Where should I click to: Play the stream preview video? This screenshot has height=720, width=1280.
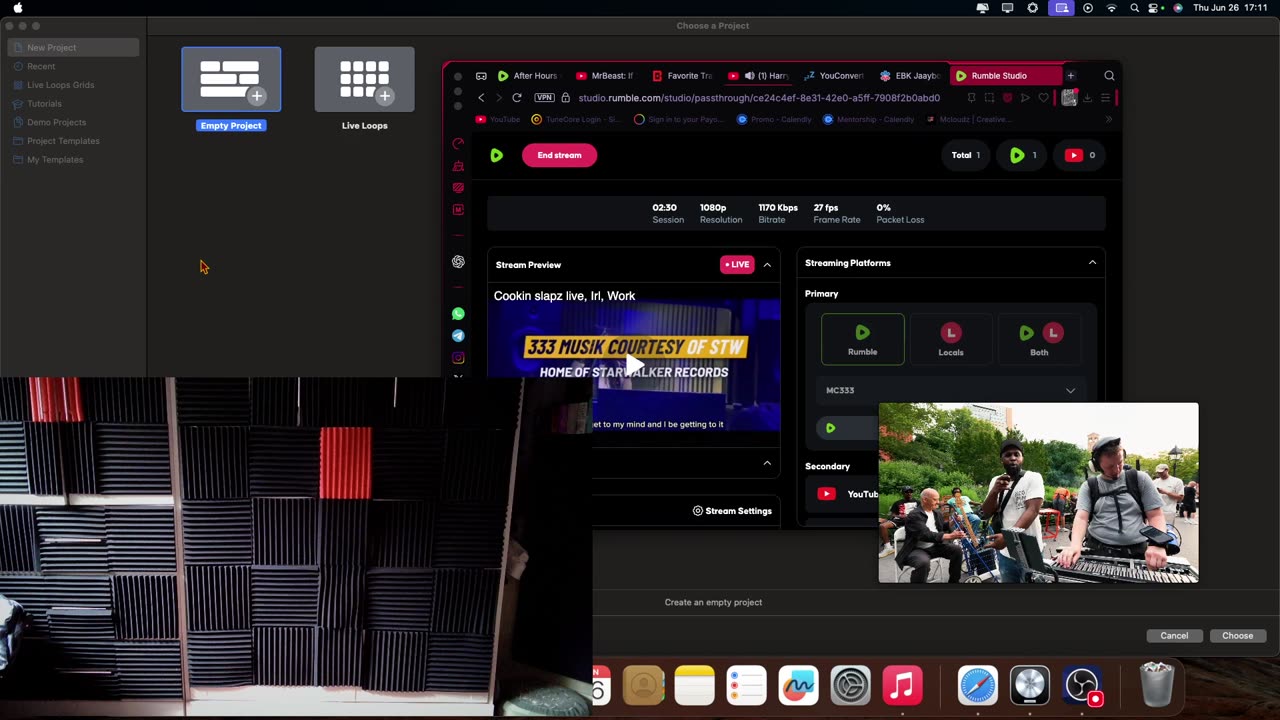[x=634, y=364]
